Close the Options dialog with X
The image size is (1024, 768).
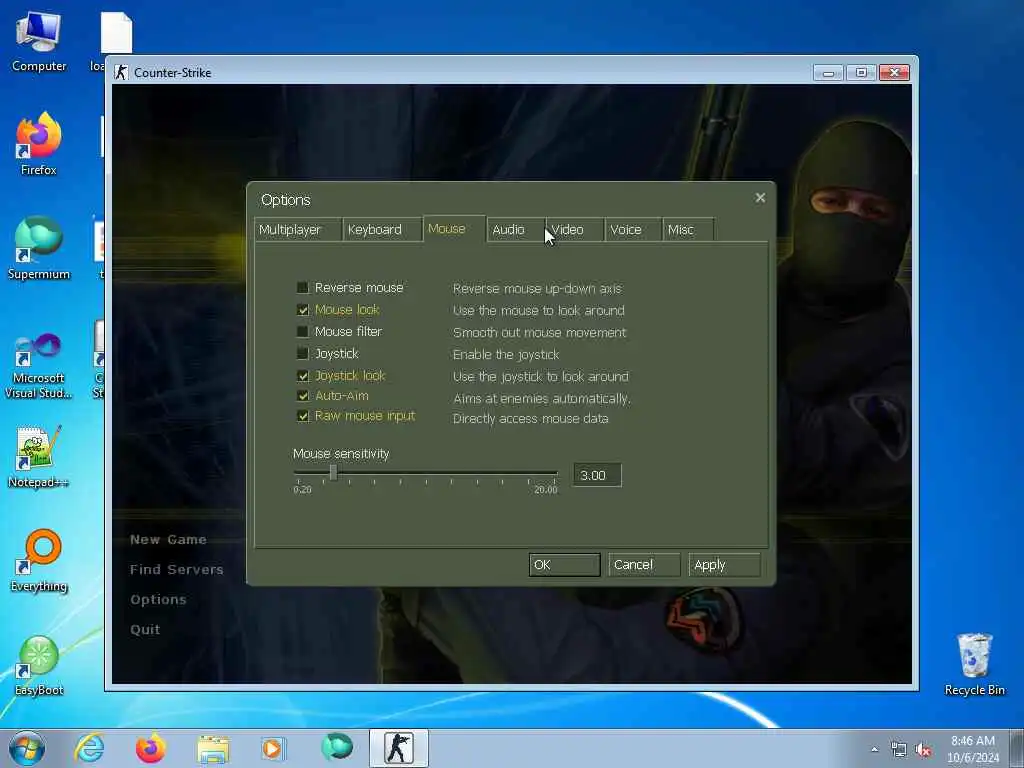pos(760,197)
